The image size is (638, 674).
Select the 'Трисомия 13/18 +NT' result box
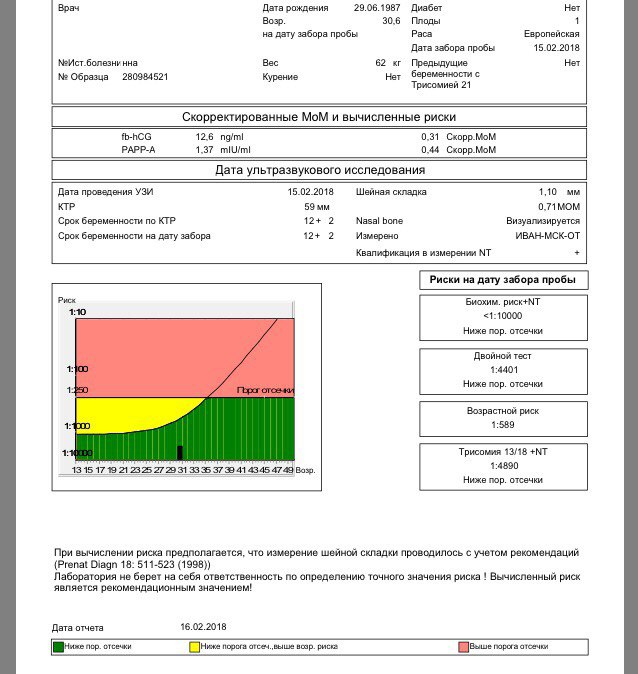click(x=502, y=465)
